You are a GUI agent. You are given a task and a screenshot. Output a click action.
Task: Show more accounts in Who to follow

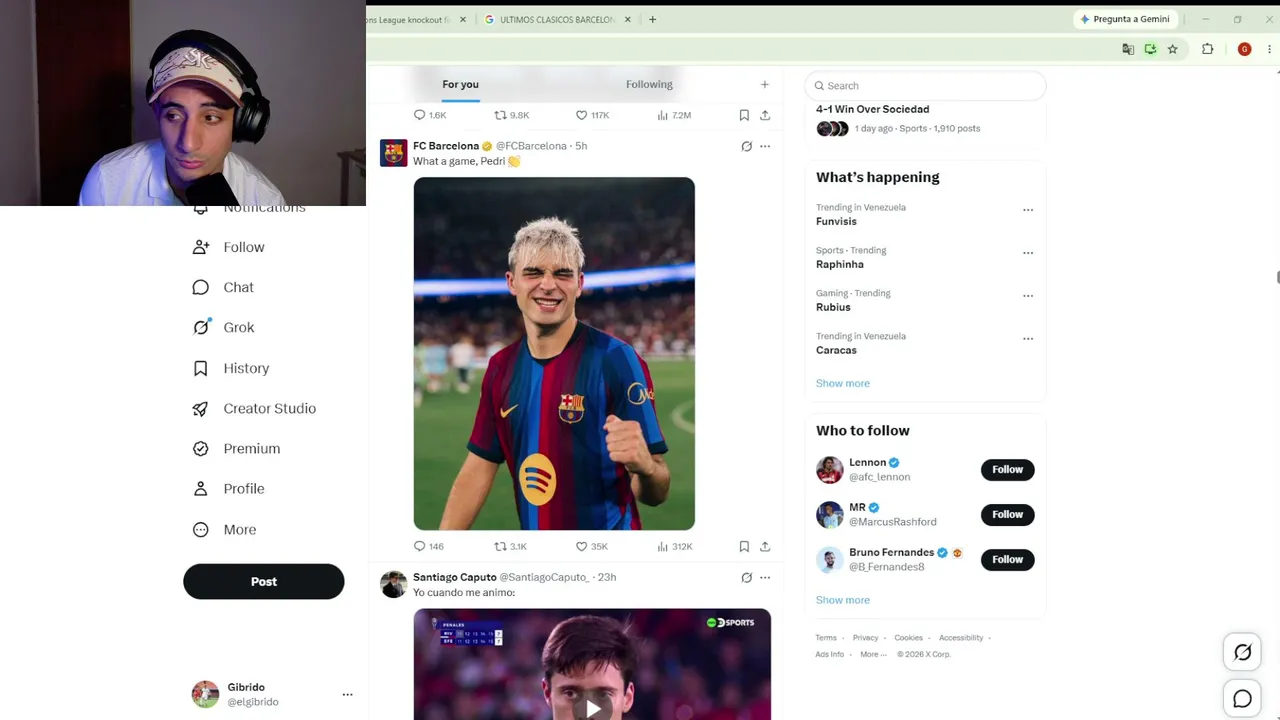(x=843, y=600)
